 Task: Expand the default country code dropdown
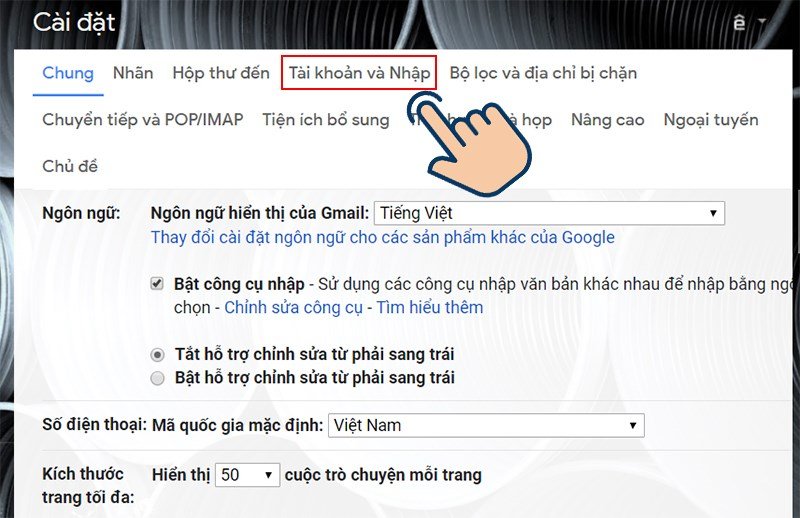tap(486, 425)
